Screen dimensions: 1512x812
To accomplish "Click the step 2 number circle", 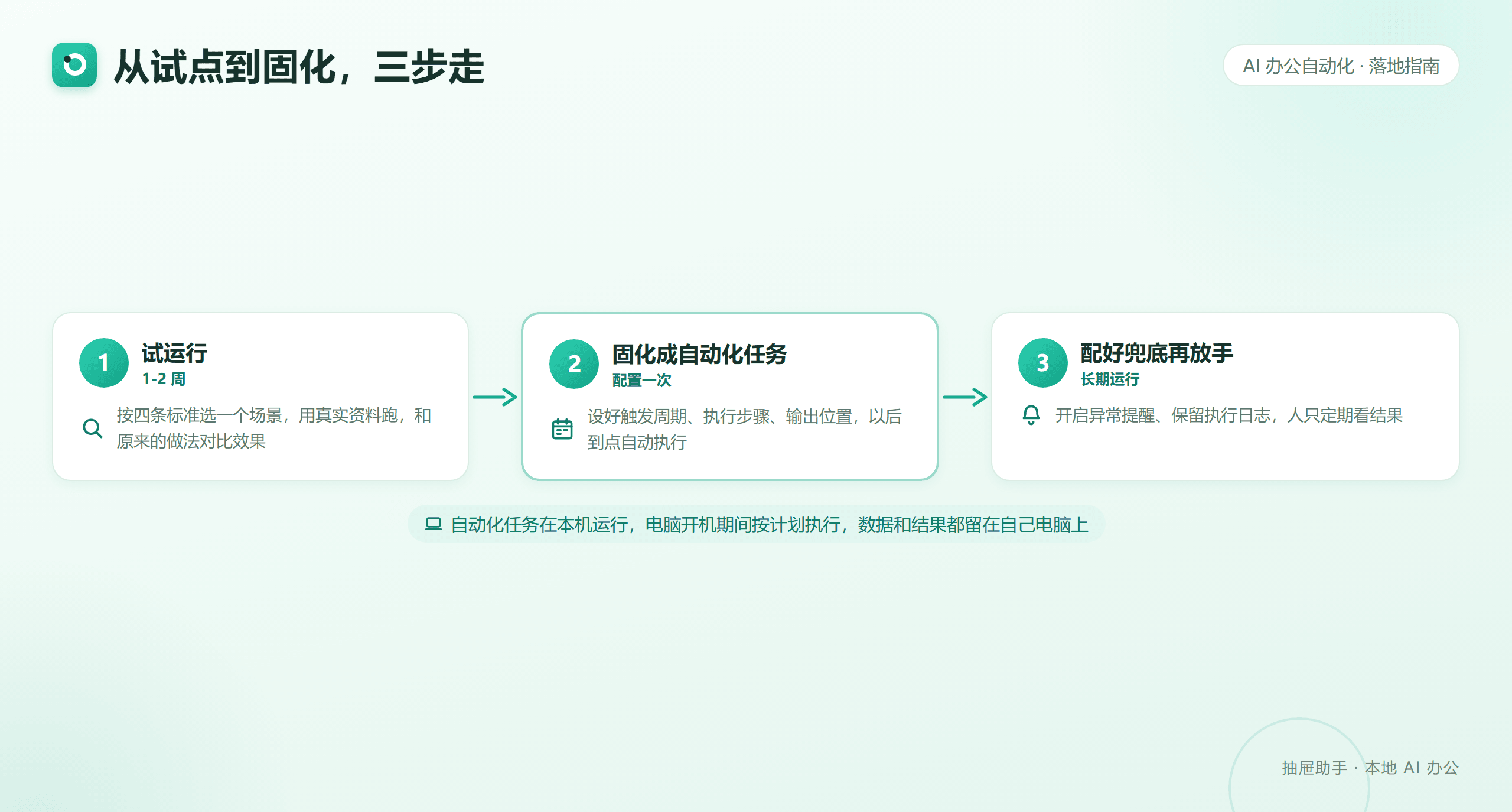I will click(x=574, y=364).
